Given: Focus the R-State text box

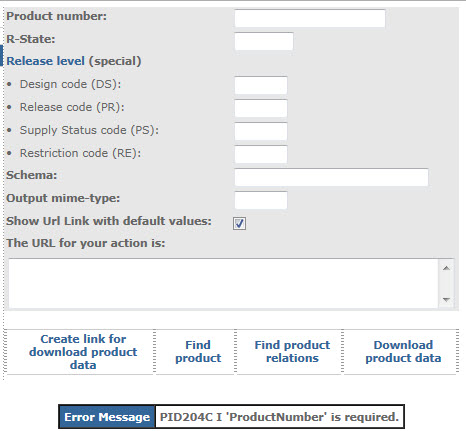Looking at the screenshot, I should [264, 41].
